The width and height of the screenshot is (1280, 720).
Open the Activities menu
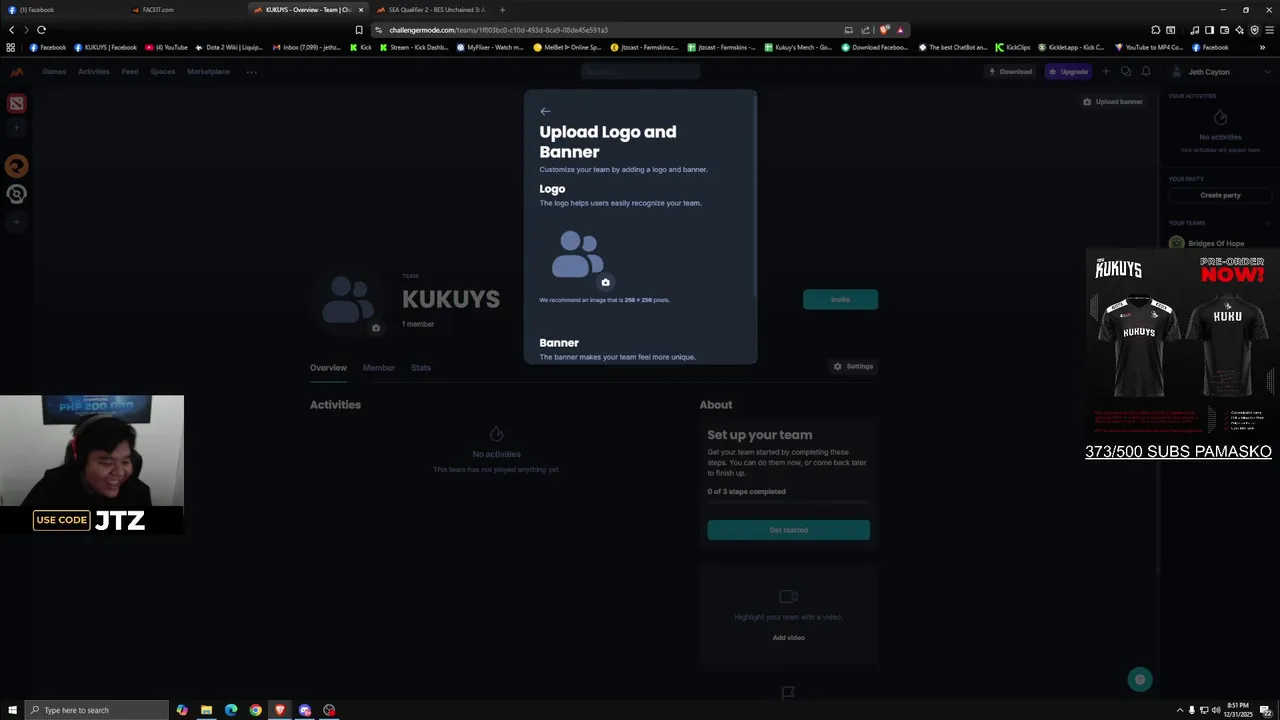tap(94, 72)
